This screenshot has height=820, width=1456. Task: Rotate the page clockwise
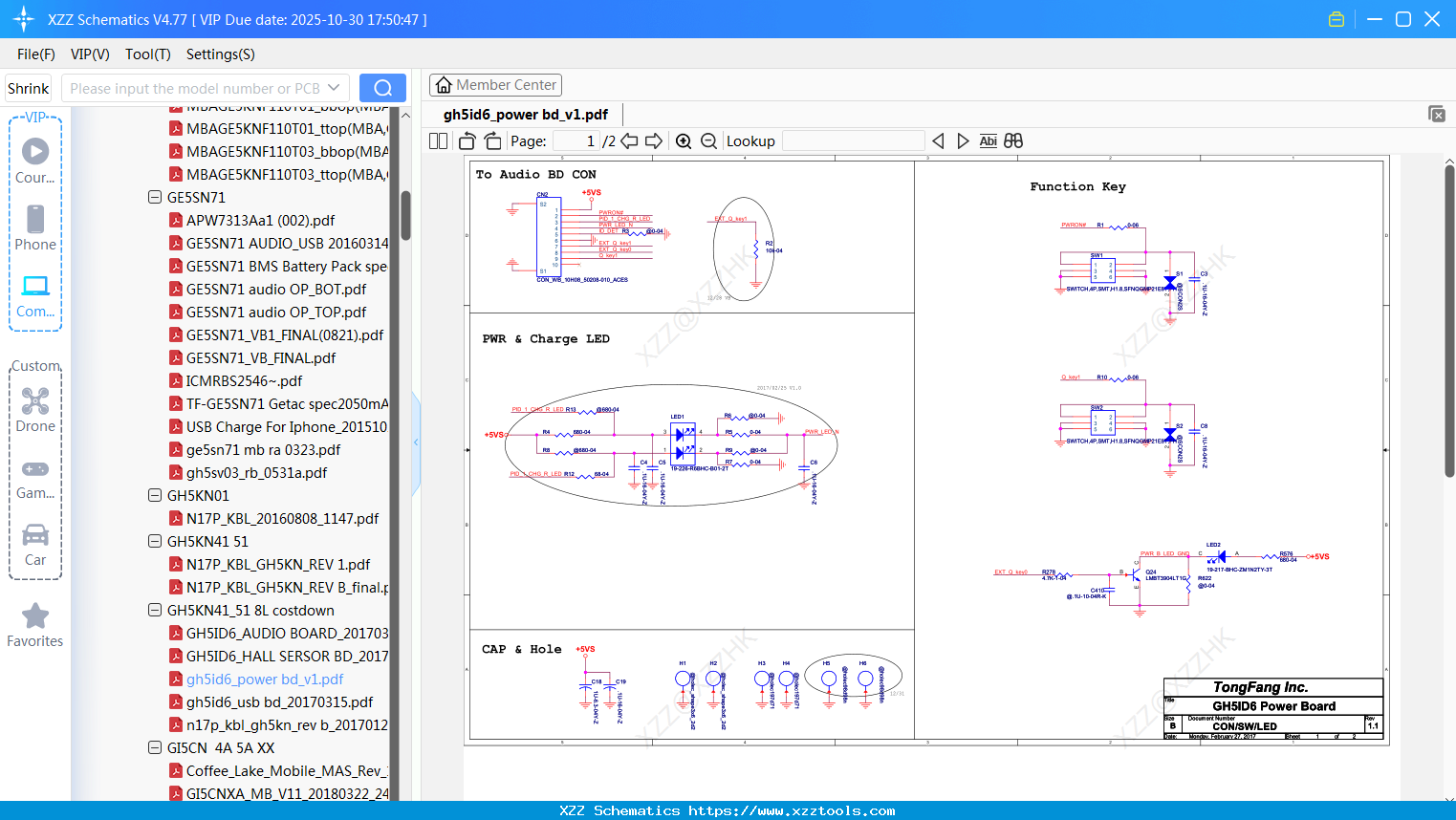click(x=492, y=141)
